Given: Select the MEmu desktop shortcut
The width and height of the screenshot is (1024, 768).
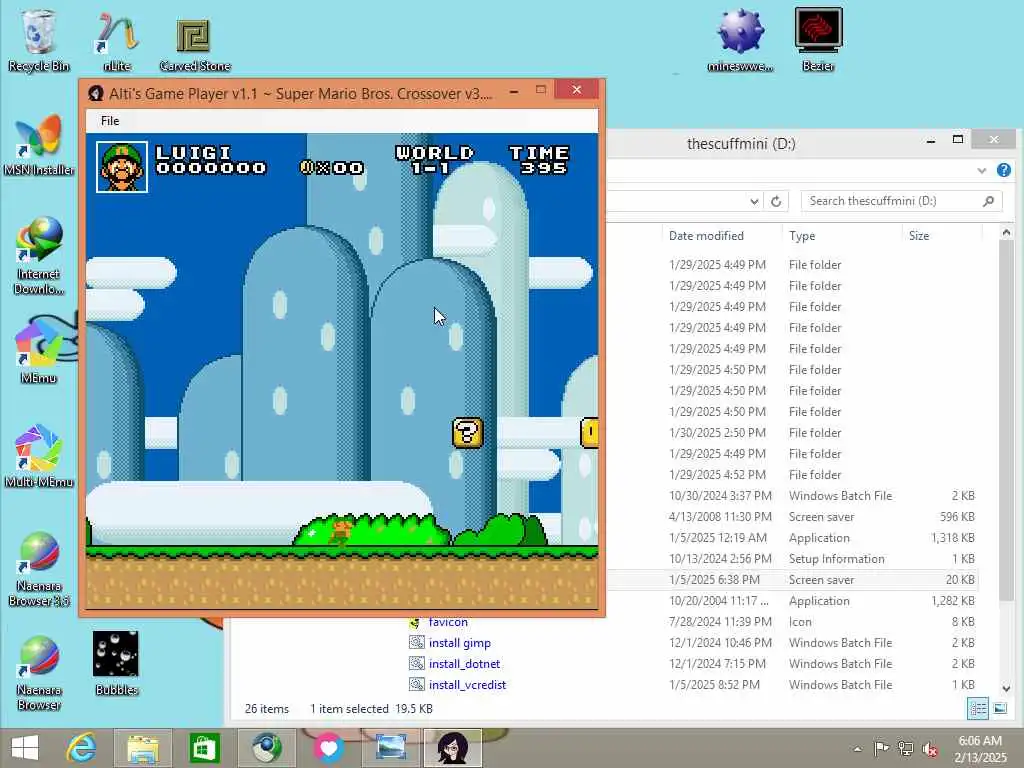Looking at the screenshot, I should tap(38, 351).
